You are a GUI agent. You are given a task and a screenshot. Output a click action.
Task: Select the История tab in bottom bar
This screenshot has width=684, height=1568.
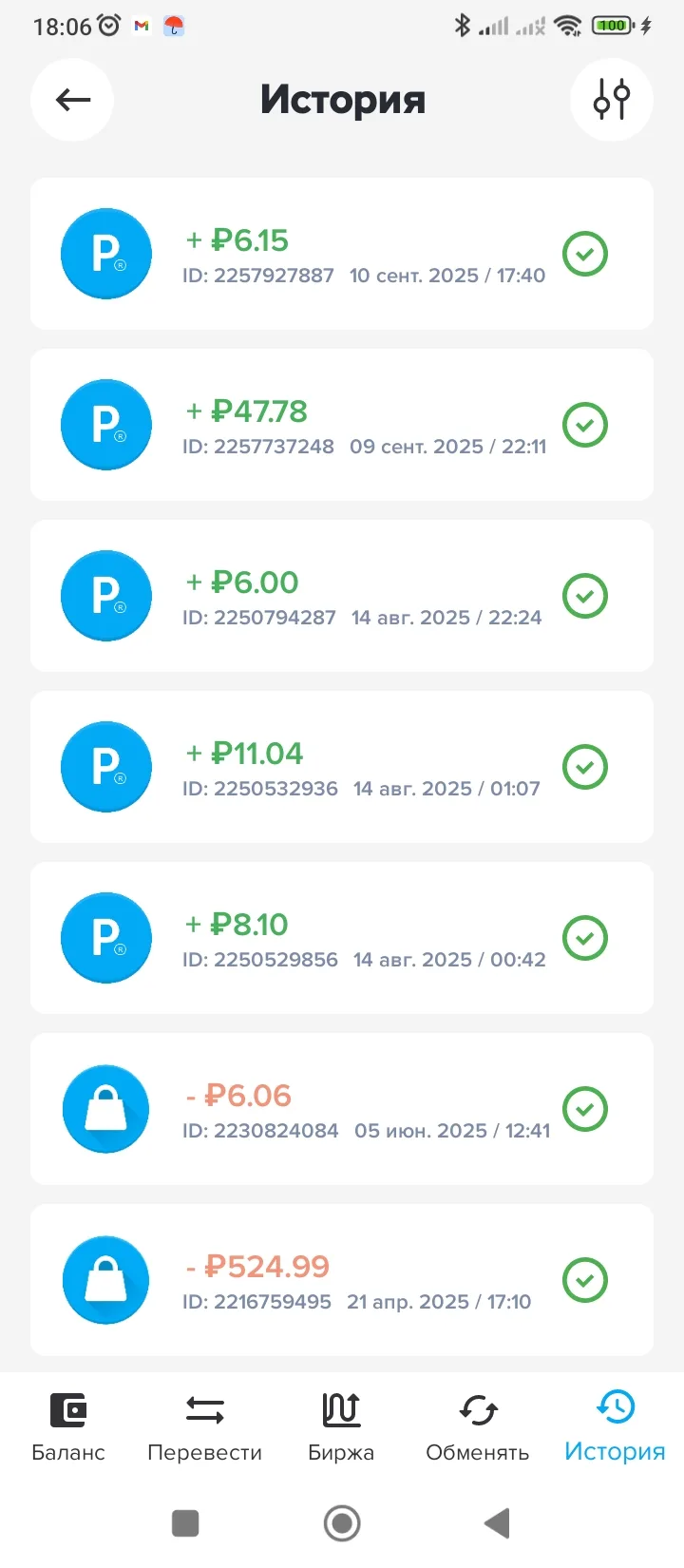click(x=615, y=1426)
